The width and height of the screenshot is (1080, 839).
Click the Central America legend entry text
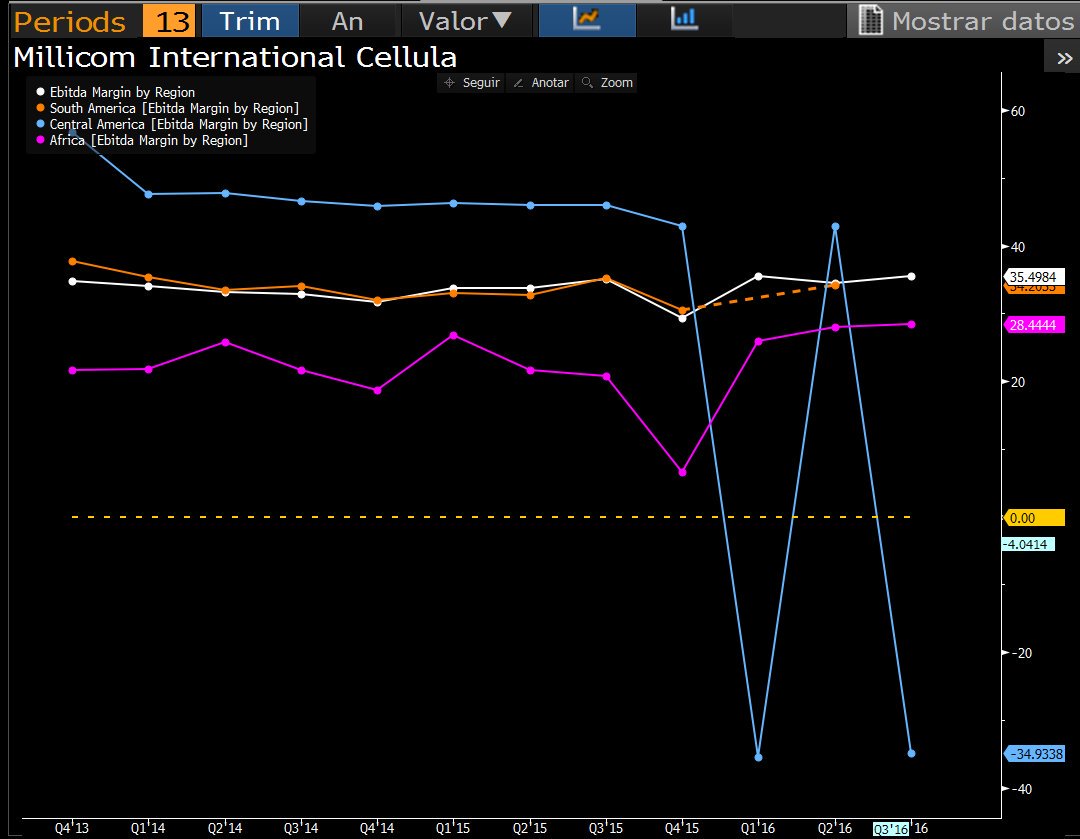pyautogui.click(x=178, y=125)
